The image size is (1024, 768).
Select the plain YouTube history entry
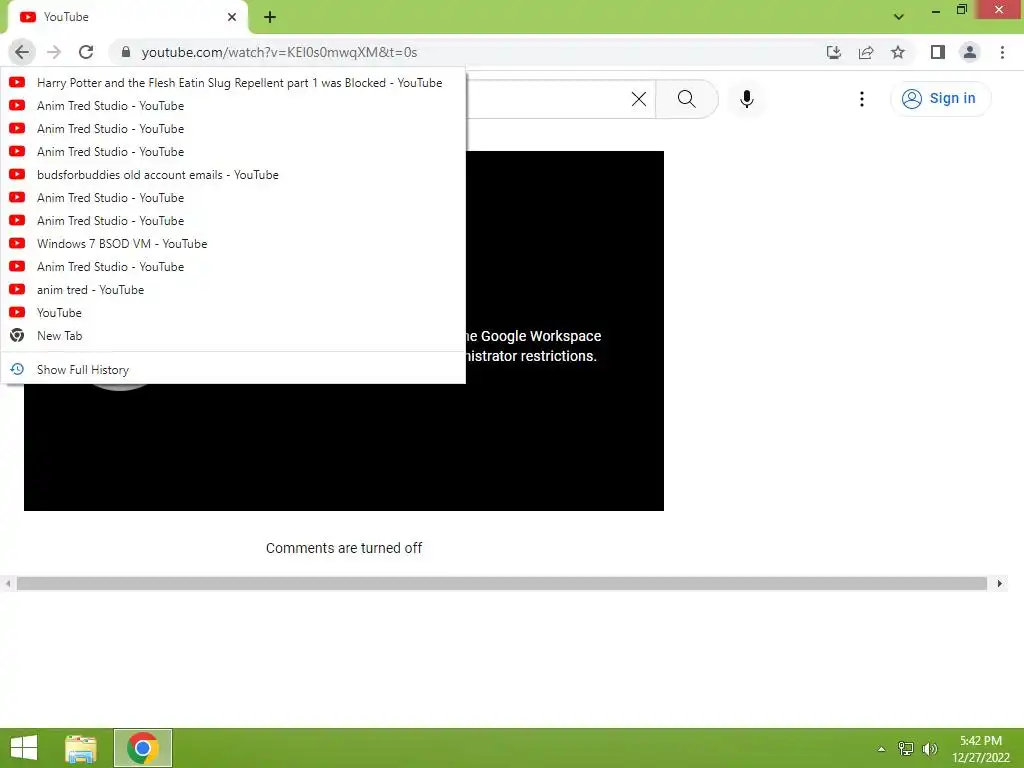tap(233, 313)
